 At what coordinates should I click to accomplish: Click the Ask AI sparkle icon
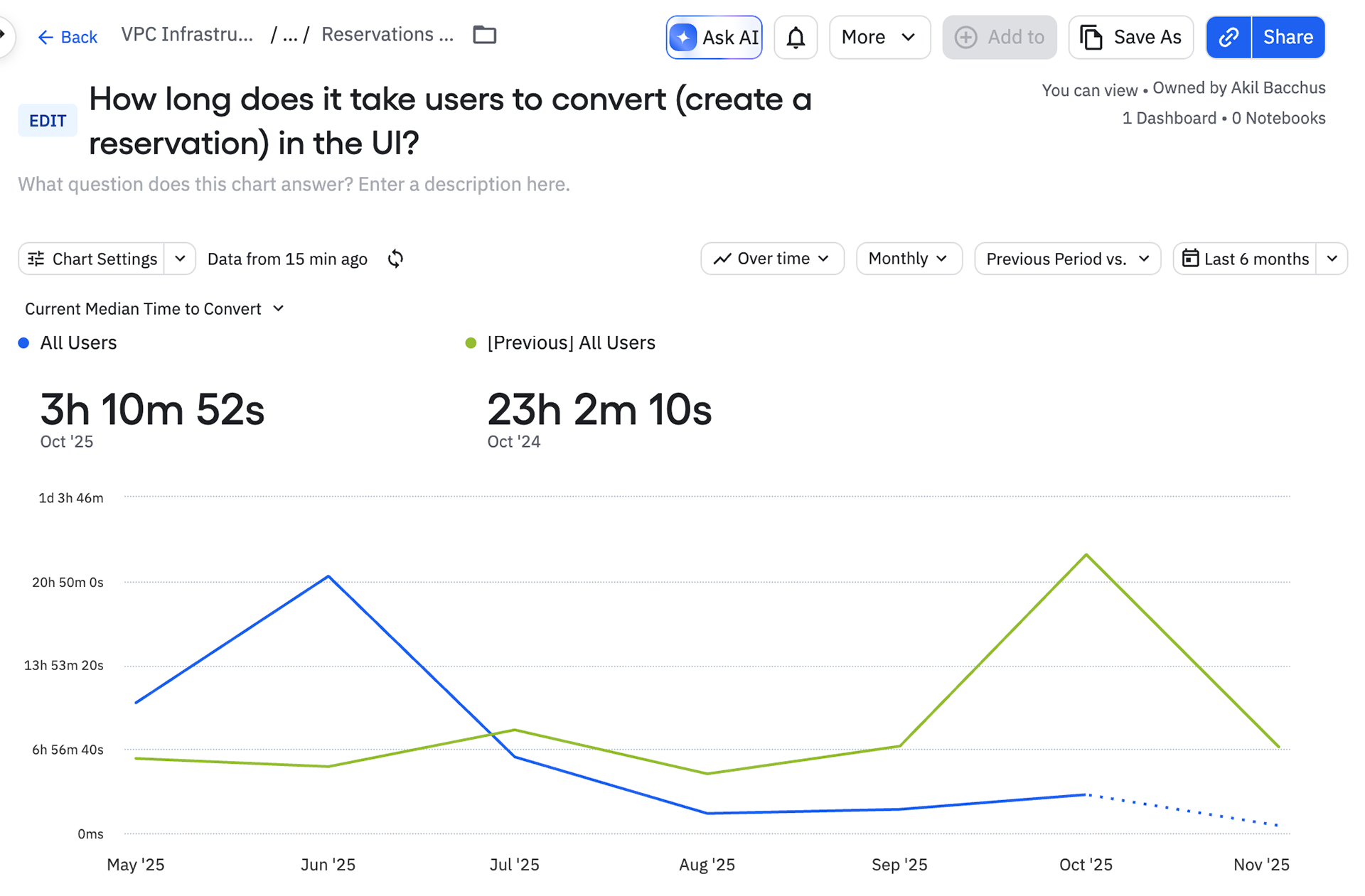682,37
